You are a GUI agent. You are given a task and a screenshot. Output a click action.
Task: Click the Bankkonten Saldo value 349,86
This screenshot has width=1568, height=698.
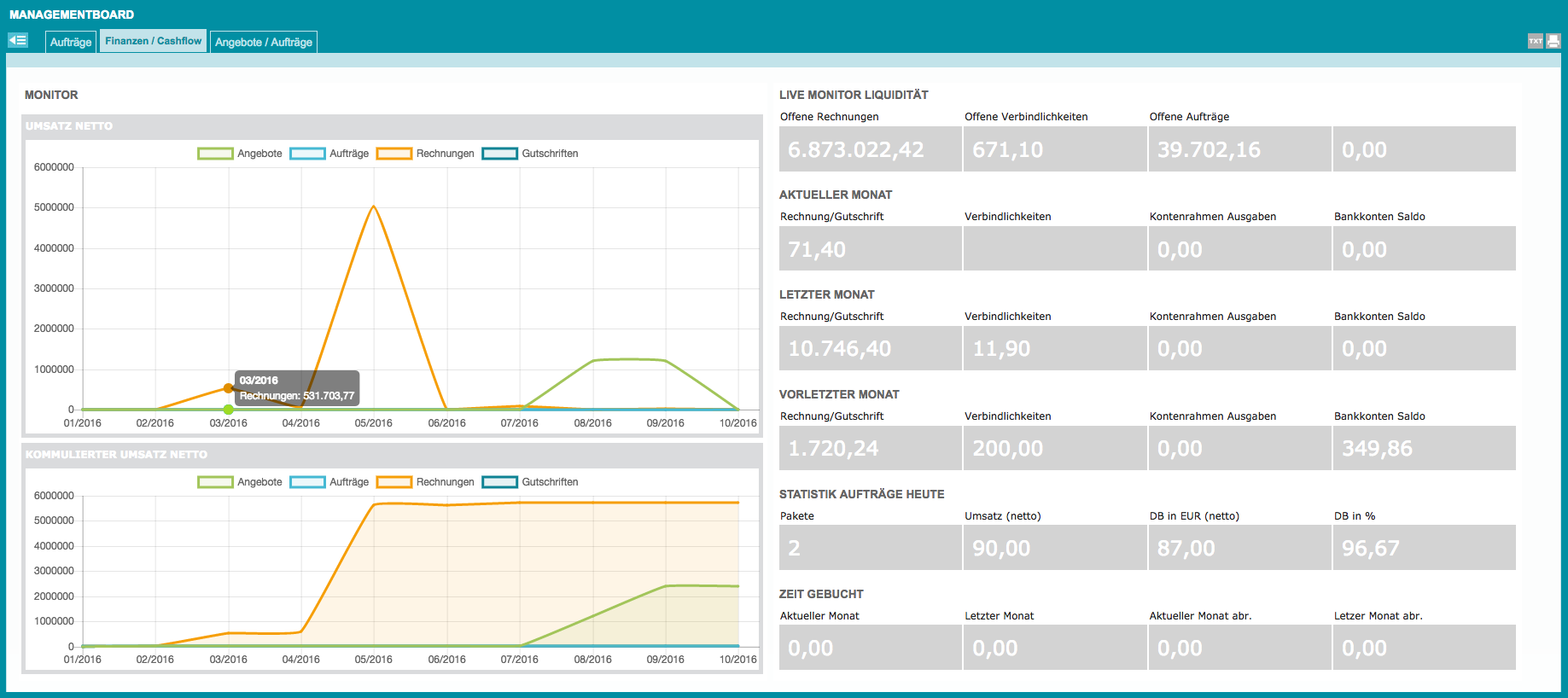(1425, 448)
